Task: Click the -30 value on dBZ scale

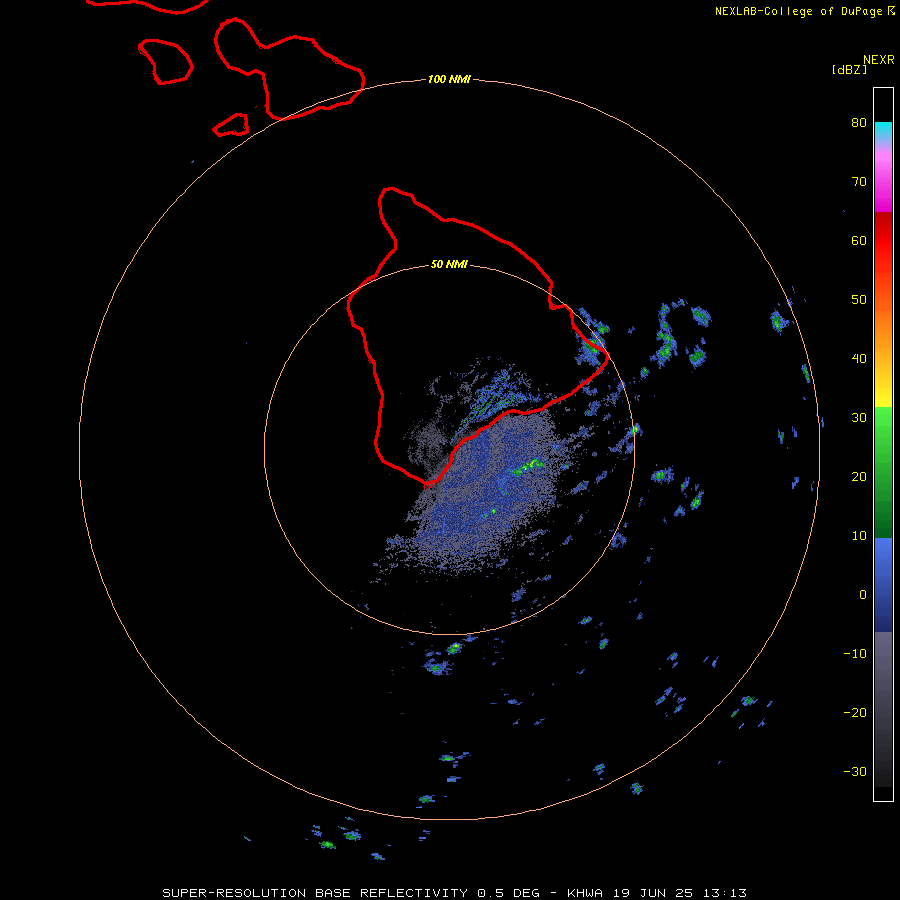Action: point(855,772)
